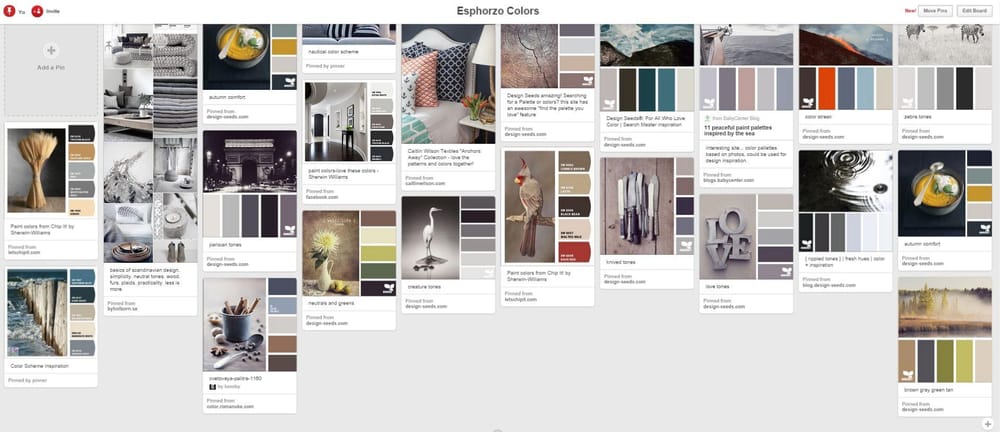Click the red swatch on the cardinal bird pin
Image resolution: width=1000 pixels, height=432 pixels.
coord(575,252)
